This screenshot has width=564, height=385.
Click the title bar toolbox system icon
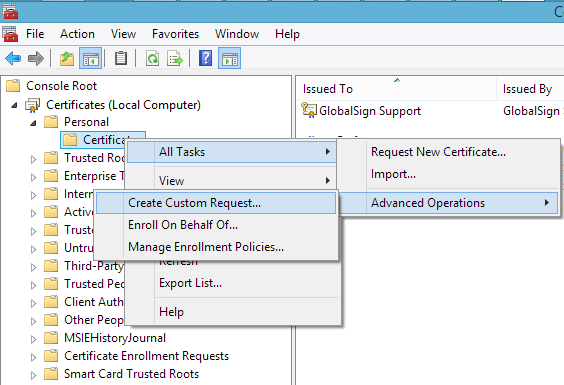tap(10, 11)
